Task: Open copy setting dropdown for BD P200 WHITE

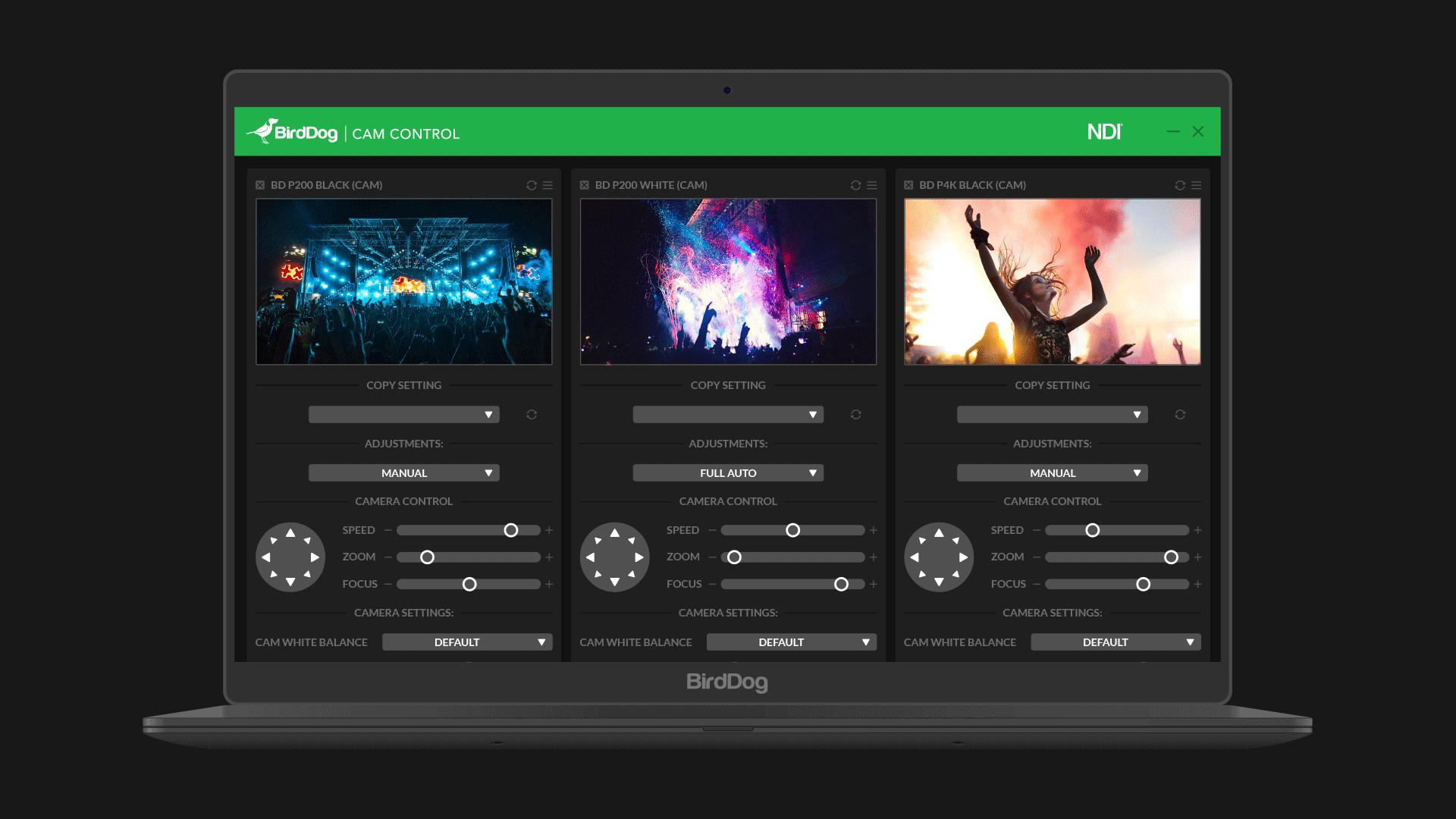Action: [728, 415]
